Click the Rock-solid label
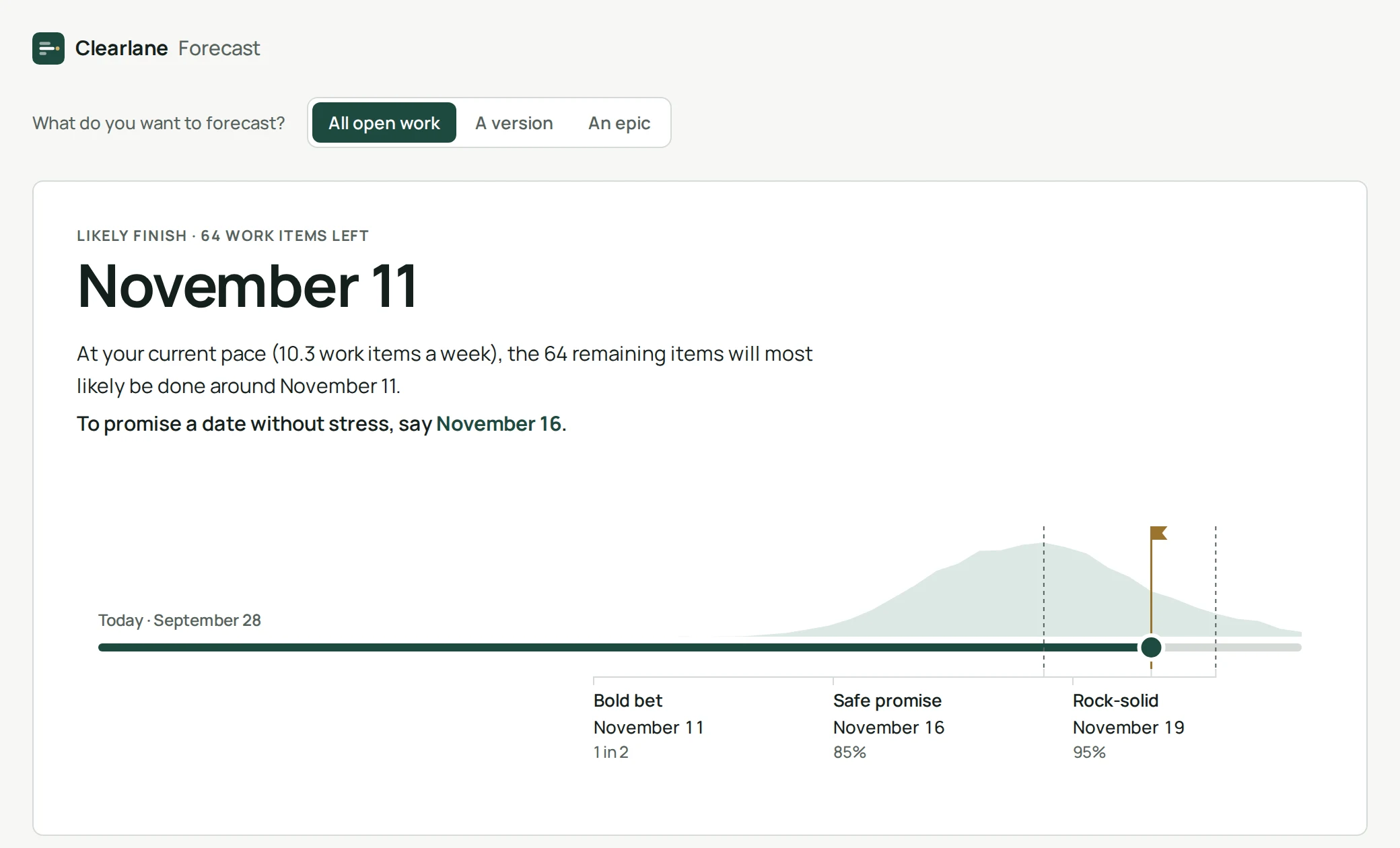1400x848 pixels. click(x=1115, y=701)
